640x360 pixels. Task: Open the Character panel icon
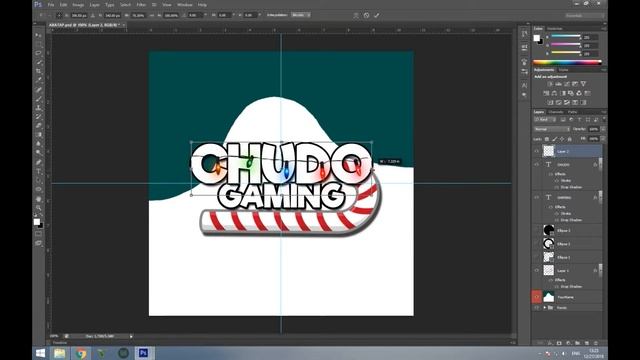click(x=524, y=85)
